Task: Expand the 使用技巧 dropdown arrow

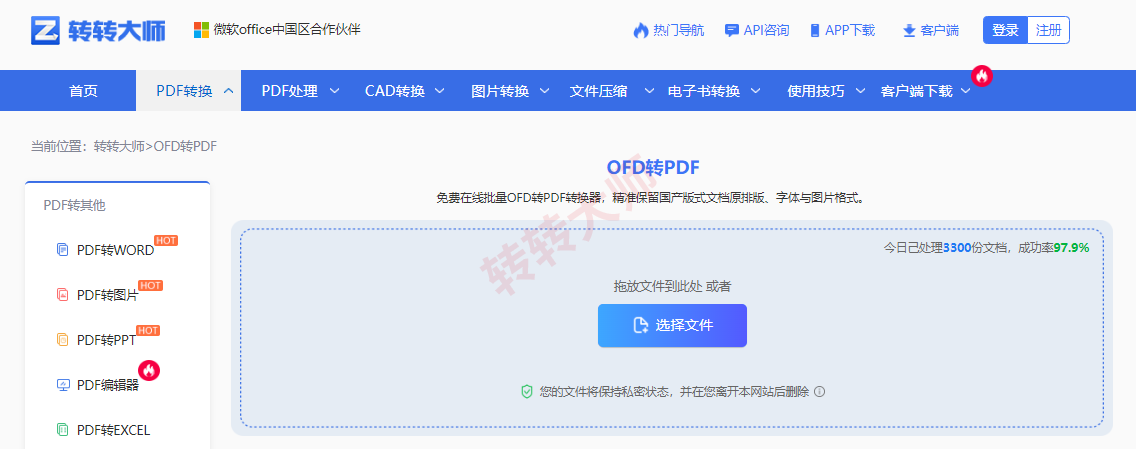Action: 861,91
